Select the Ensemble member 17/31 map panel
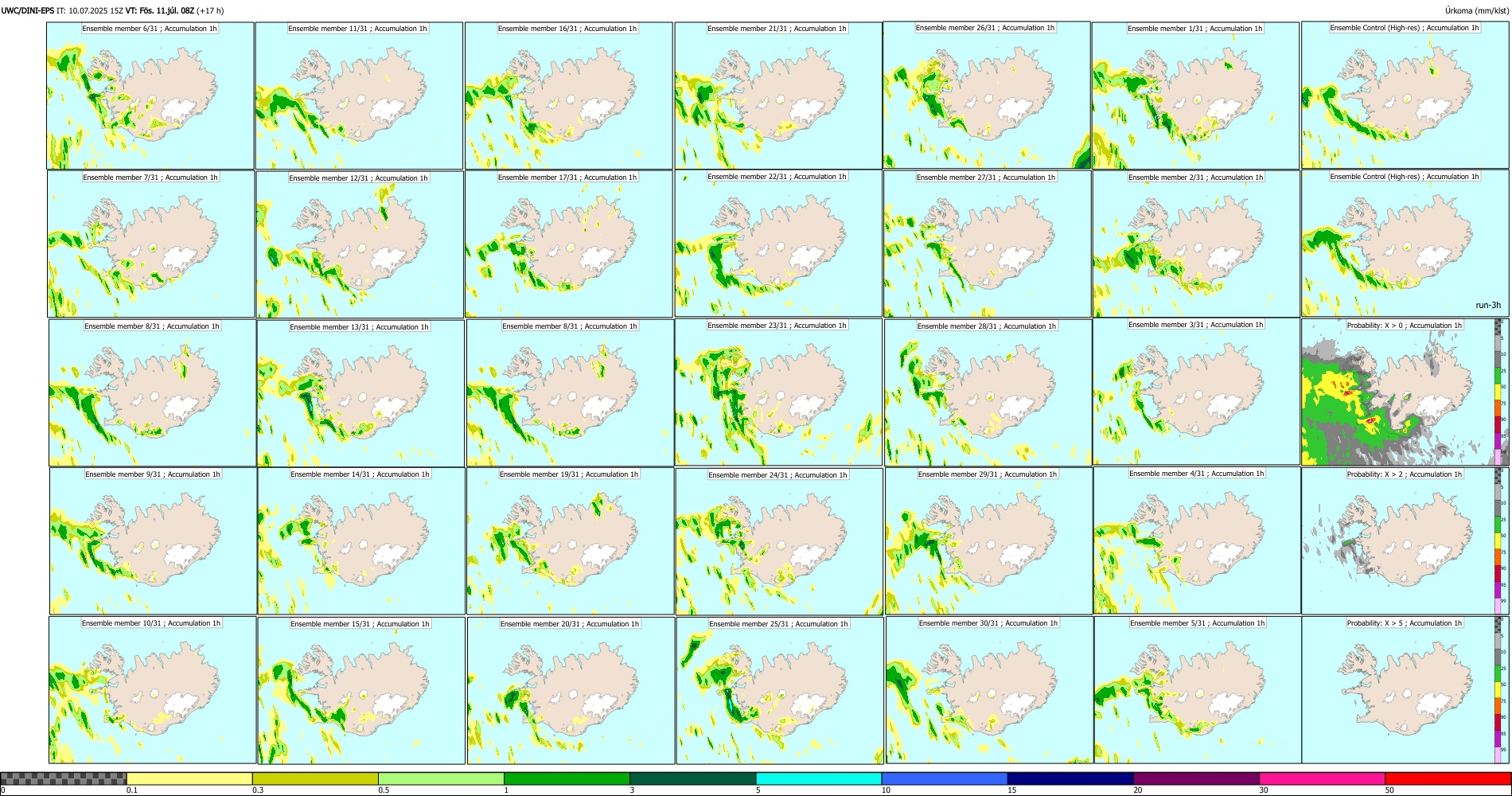This screenshot has width=1512, height=796. (569, 244)
